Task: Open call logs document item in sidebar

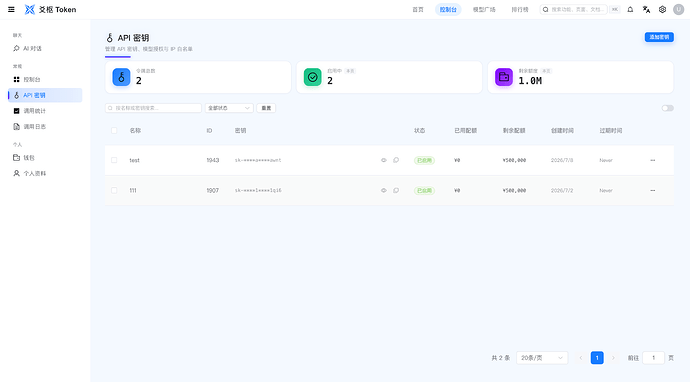Action: click(x=45, y=127)
